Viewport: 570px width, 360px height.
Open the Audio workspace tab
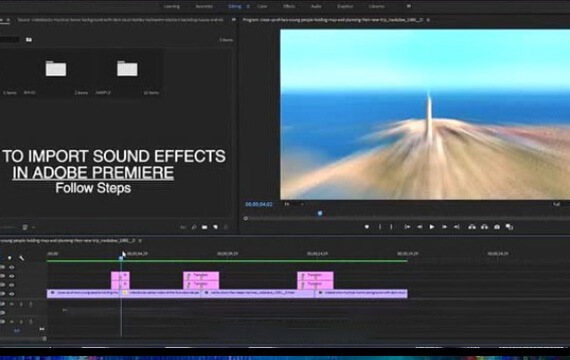coord(316,6)
